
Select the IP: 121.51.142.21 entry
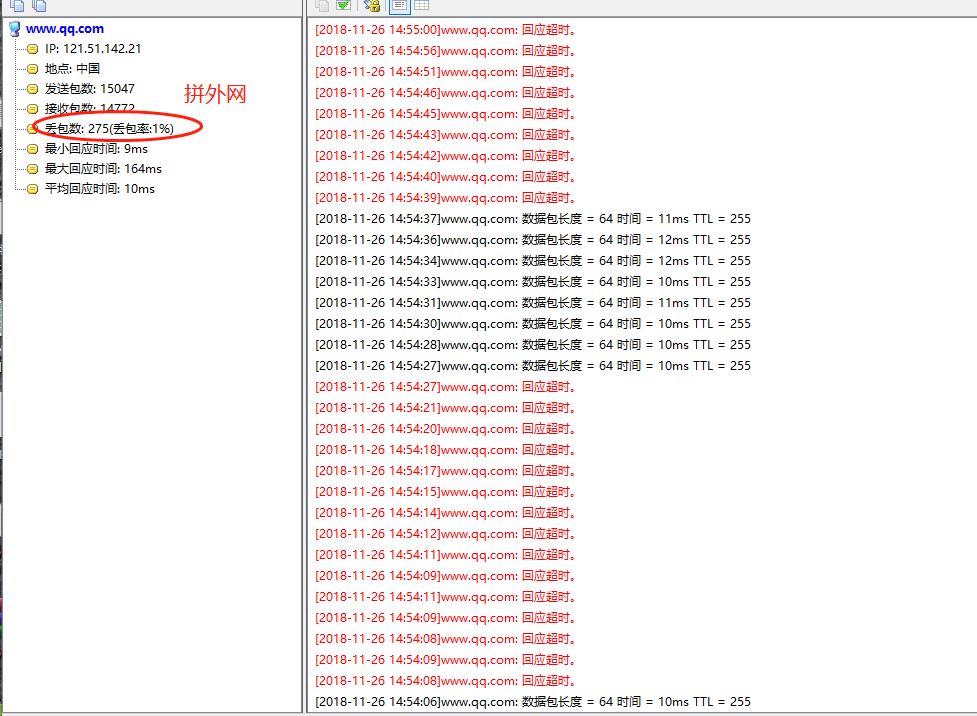click(93, 49)
